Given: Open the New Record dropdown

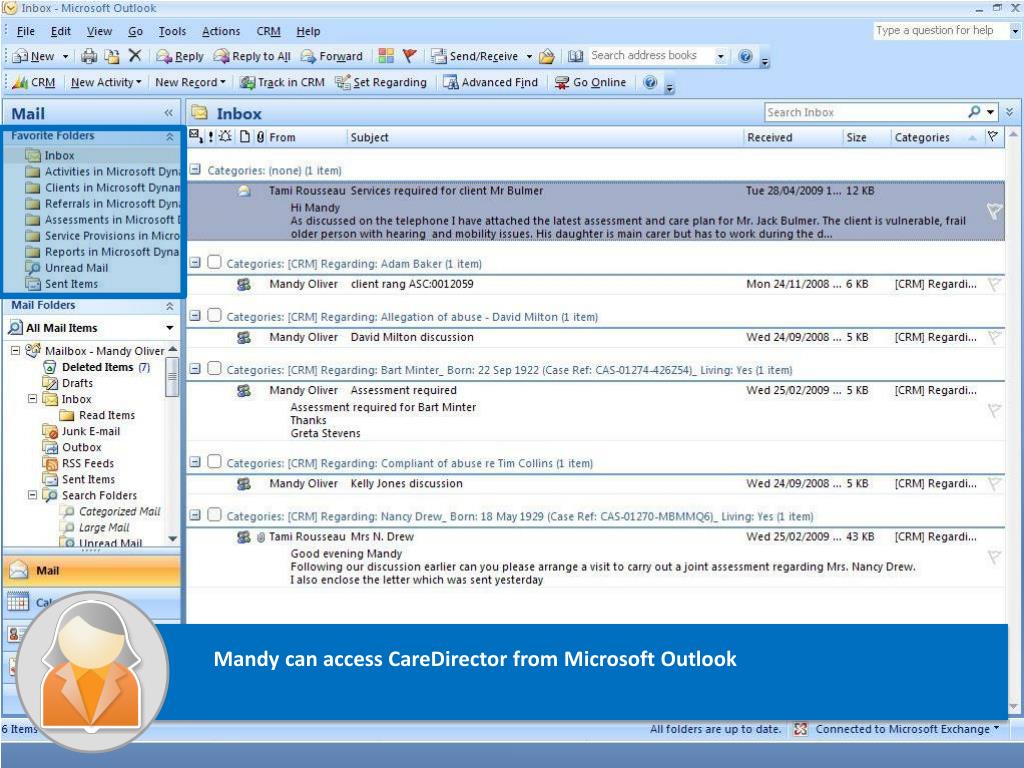Looking at the screenshot, I should tap(190, 82).
